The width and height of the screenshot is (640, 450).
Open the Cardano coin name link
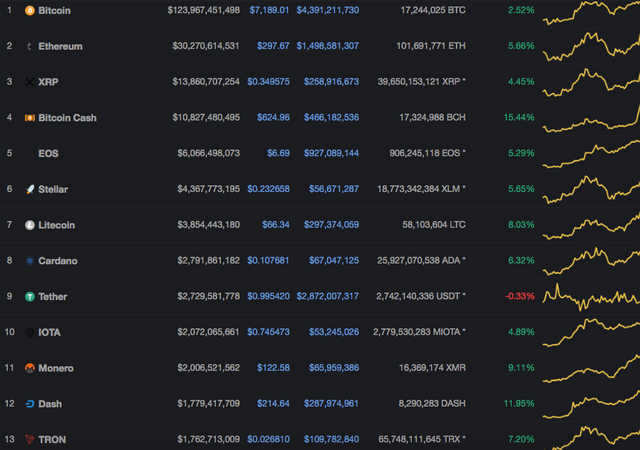point(58,261)
